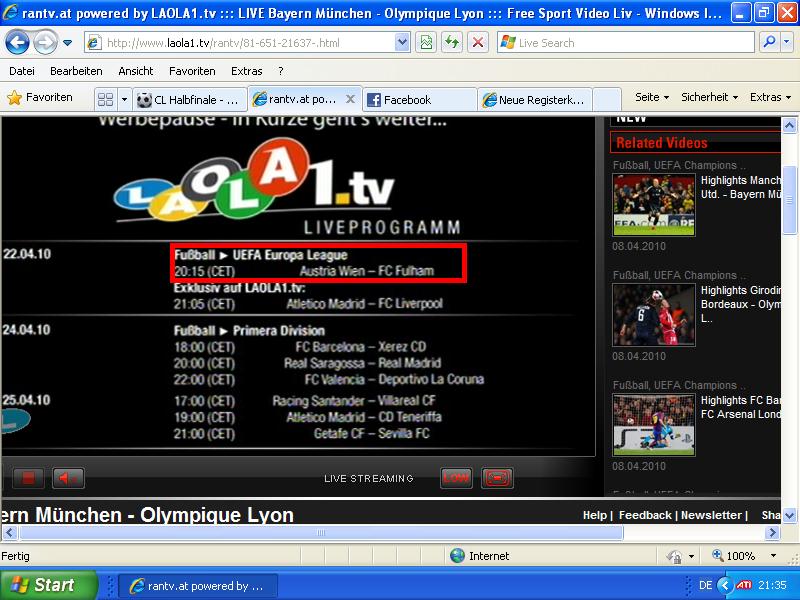Open the Quick Tabs grid icon
This screenshot has width=800, height=600.
[105, 99]
